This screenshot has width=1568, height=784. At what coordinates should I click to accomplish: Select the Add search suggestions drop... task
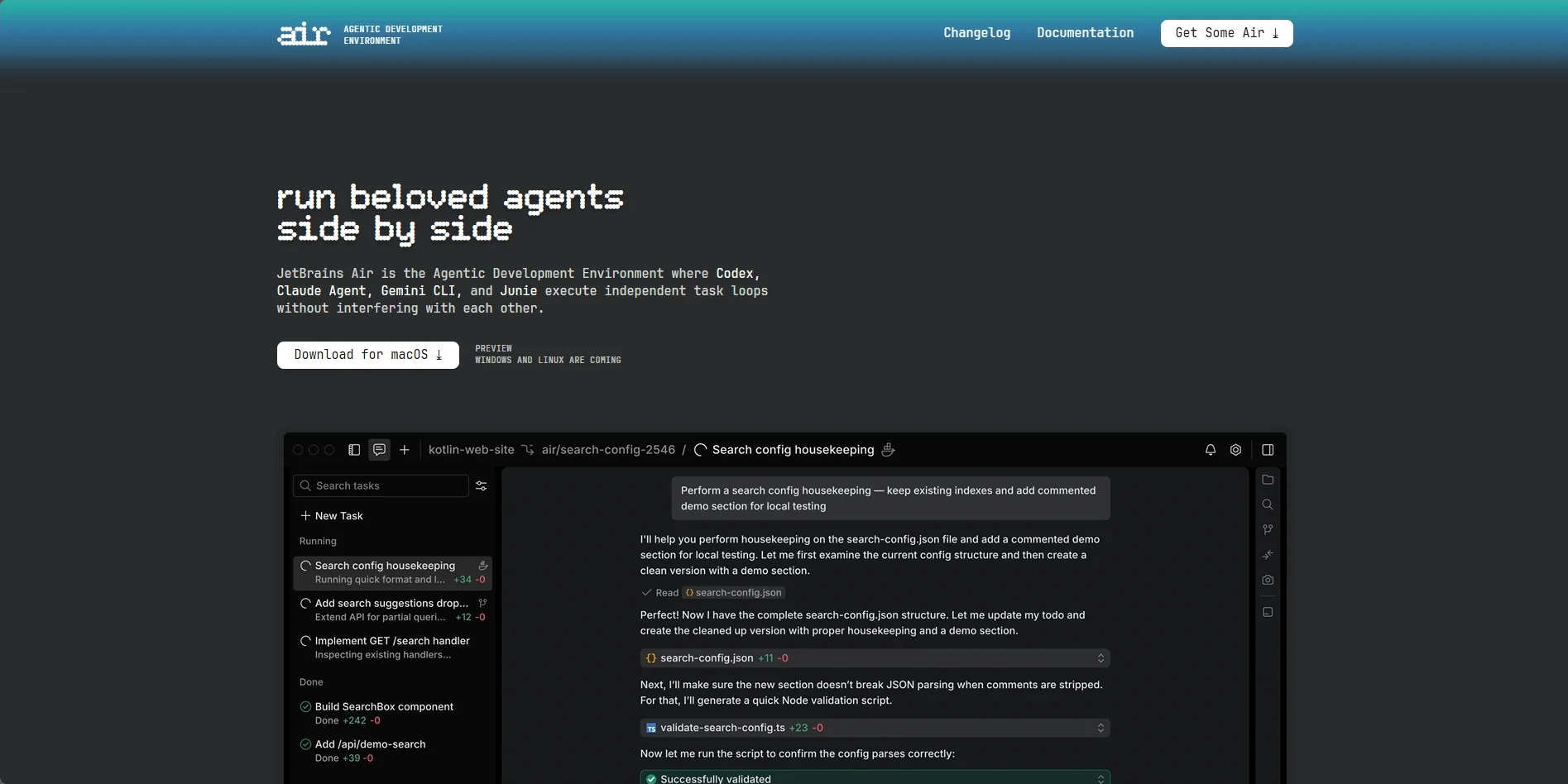click(x=392, y=610)
